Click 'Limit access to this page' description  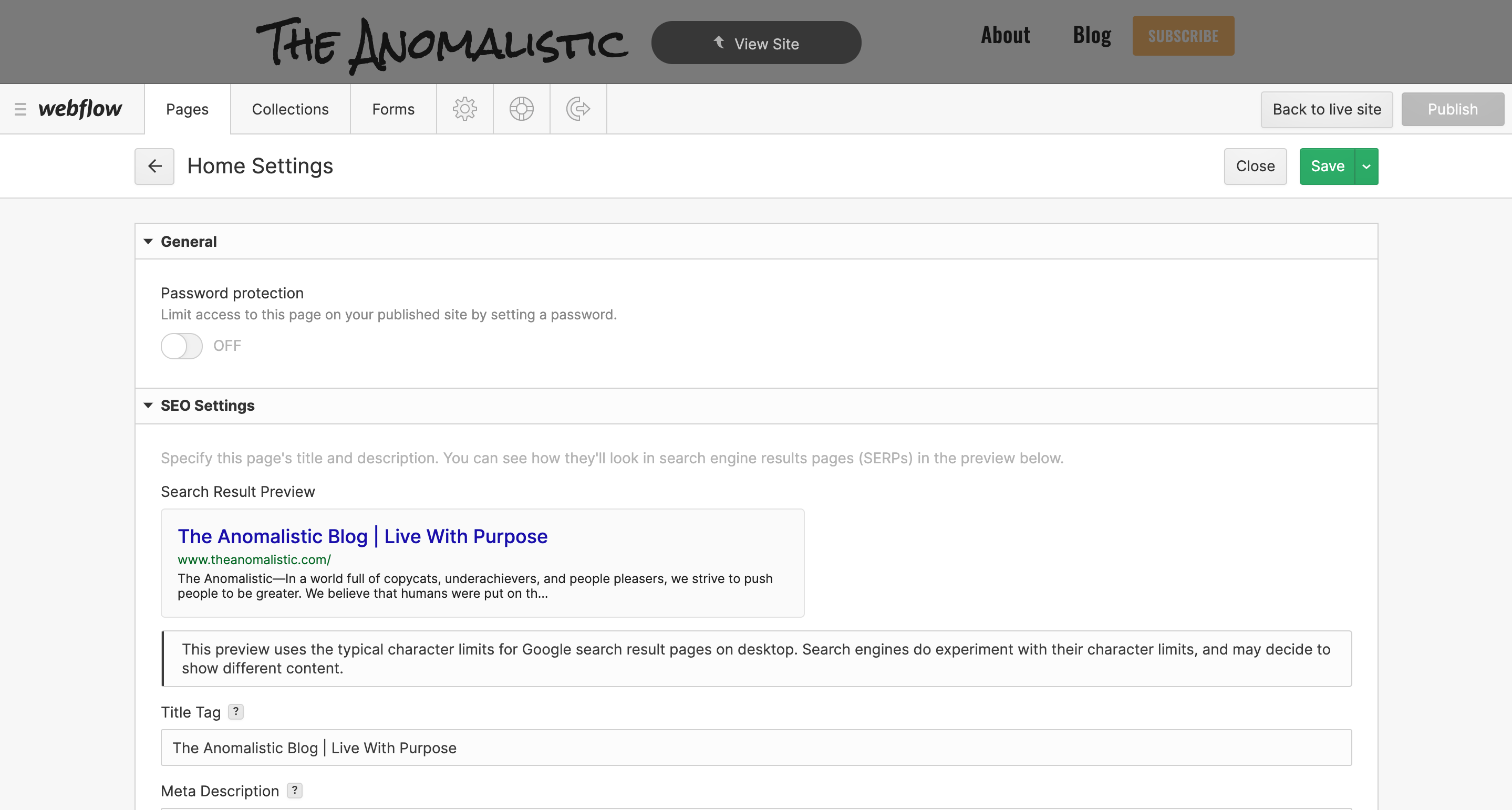coord(389,315)
